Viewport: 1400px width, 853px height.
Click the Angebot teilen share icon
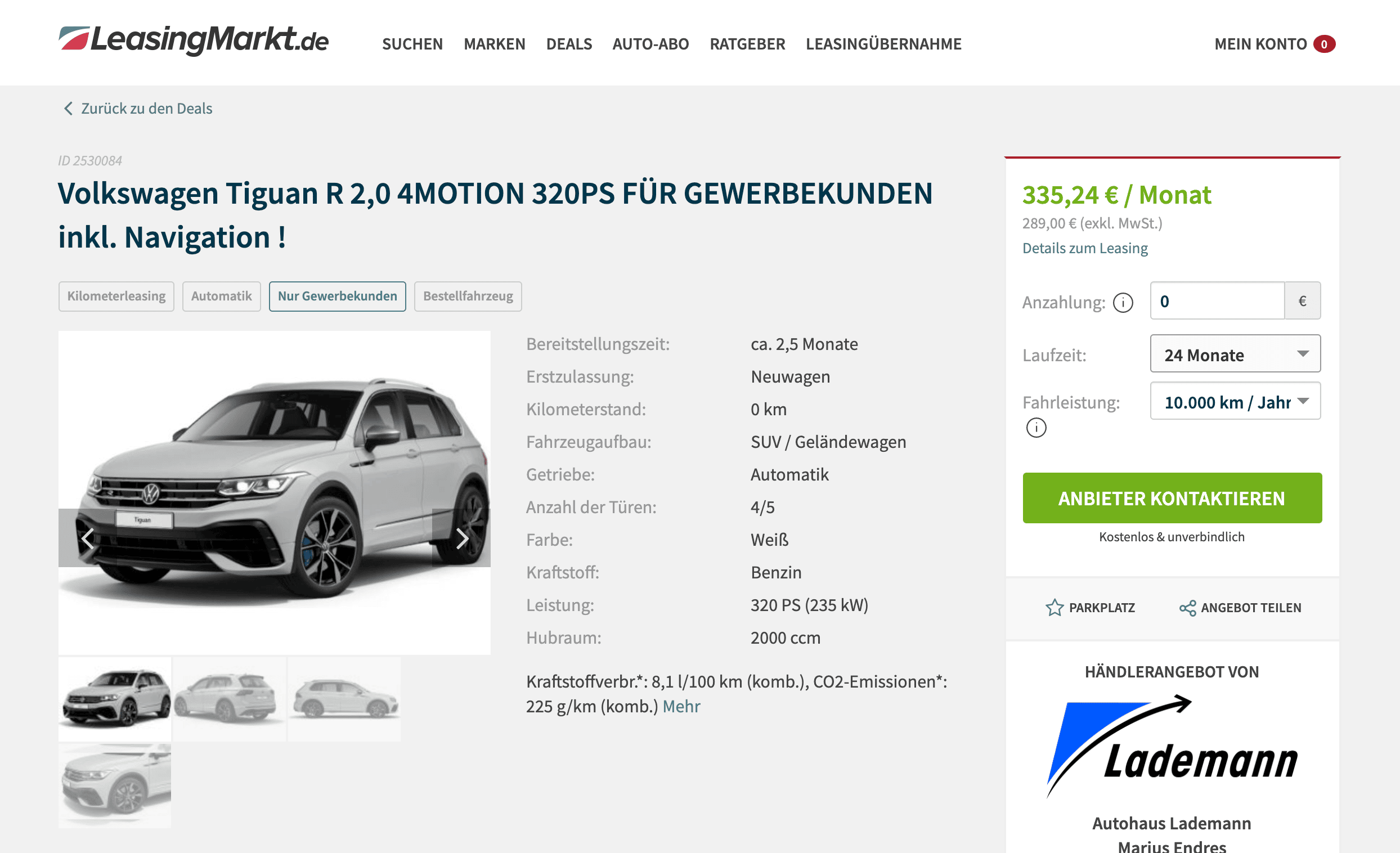click(1187, 608)
